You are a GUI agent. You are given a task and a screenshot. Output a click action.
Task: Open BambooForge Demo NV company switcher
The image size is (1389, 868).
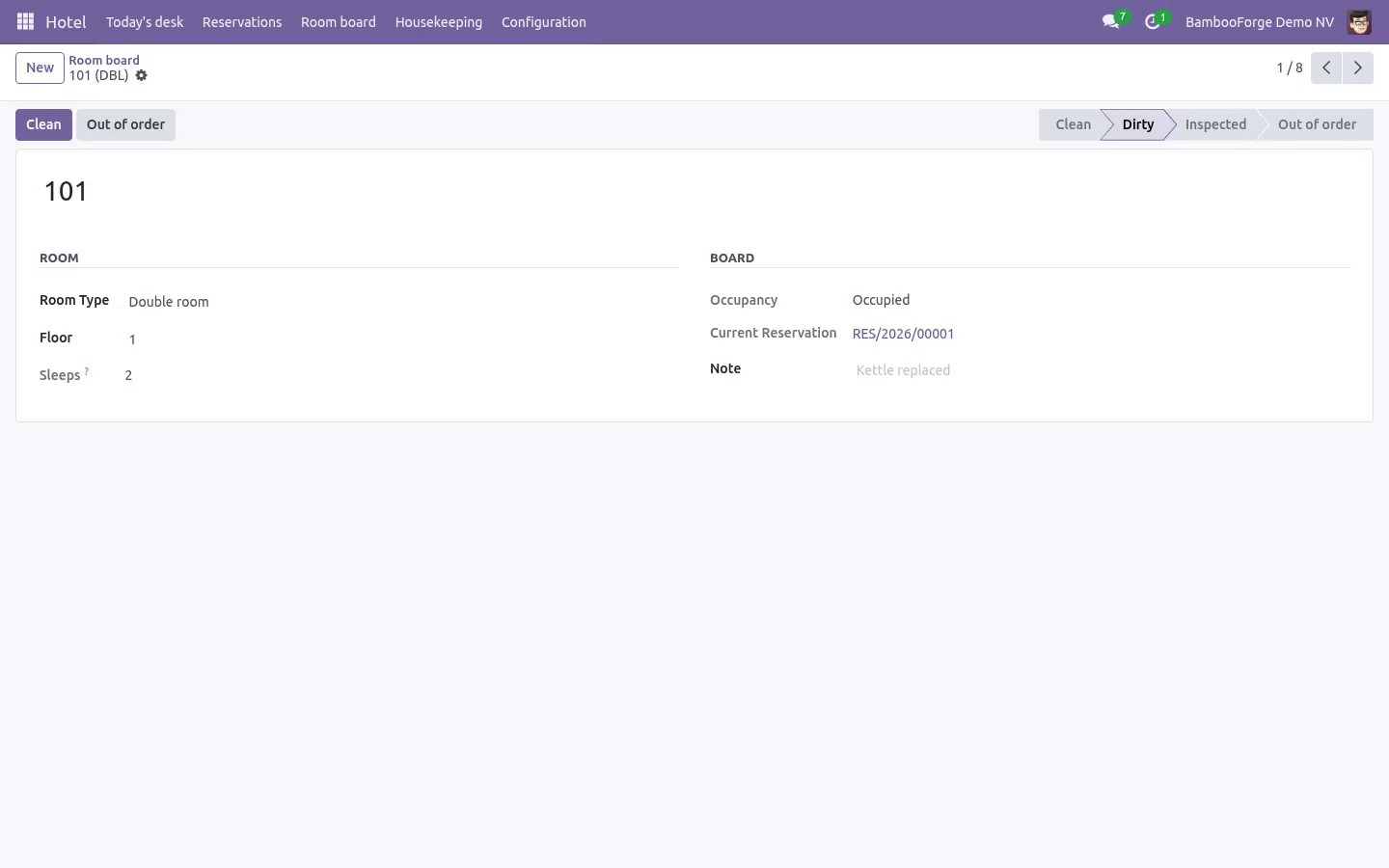tap(1259, 22)
